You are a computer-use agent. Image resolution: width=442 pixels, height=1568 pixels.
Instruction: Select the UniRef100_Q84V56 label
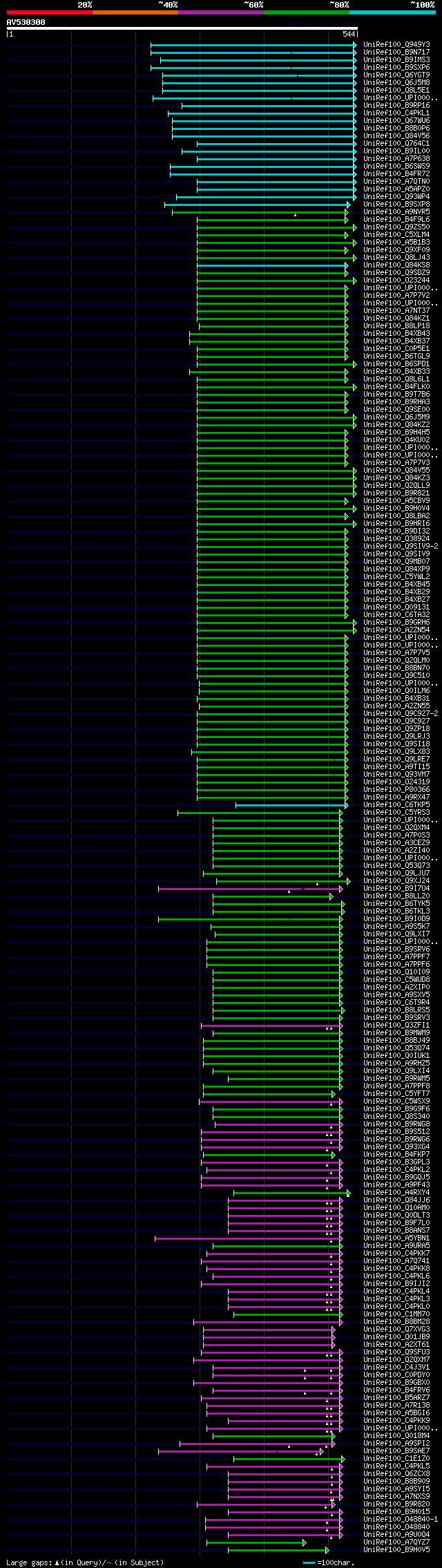[396, 135]
